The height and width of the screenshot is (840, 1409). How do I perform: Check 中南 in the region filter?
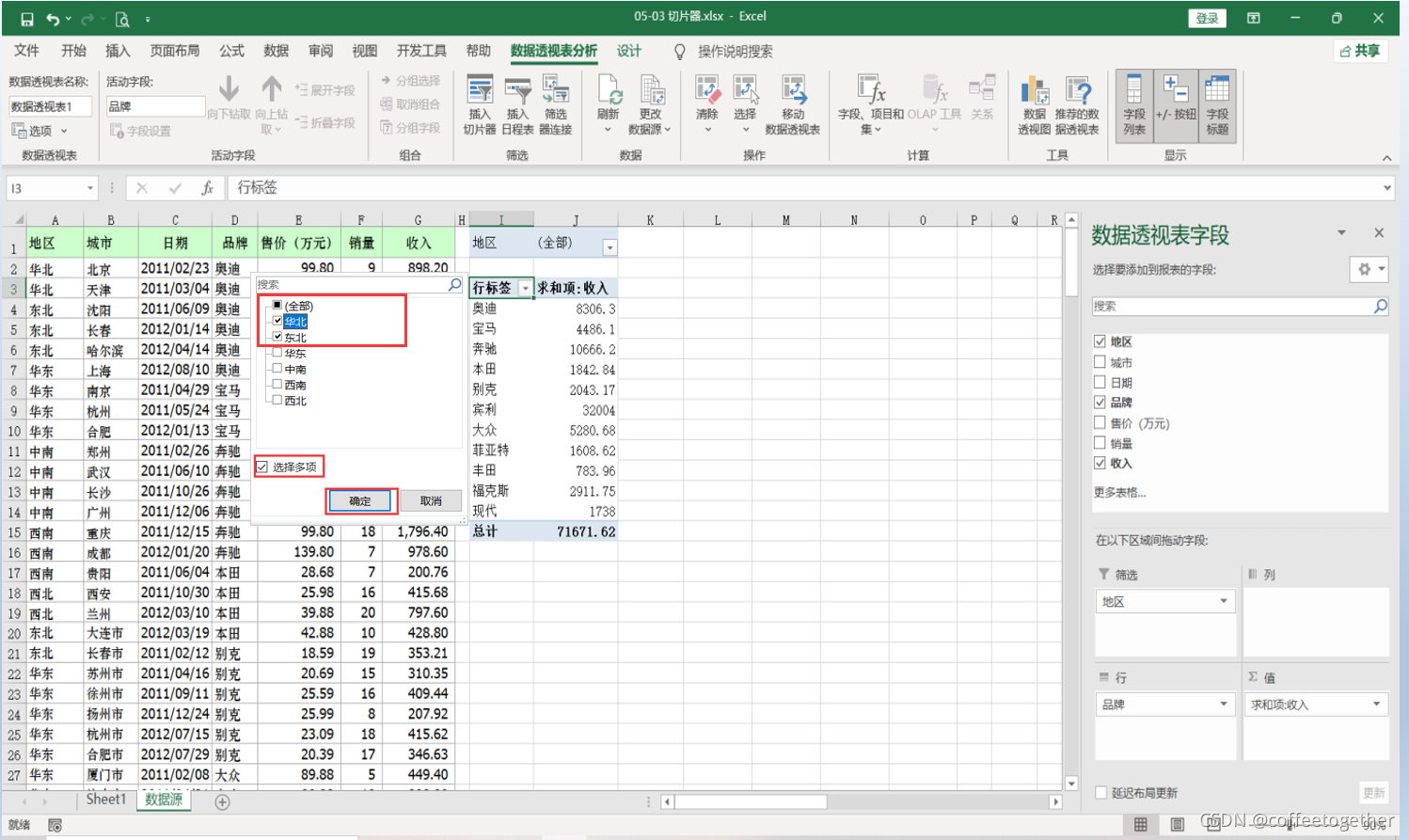(x=277, y=369)
